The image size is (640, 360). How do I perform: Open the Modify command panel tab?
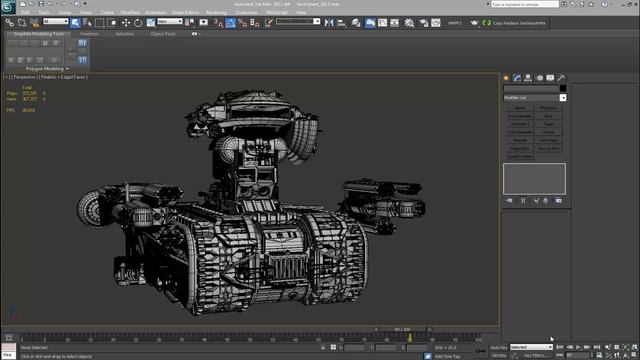[517, 78]
